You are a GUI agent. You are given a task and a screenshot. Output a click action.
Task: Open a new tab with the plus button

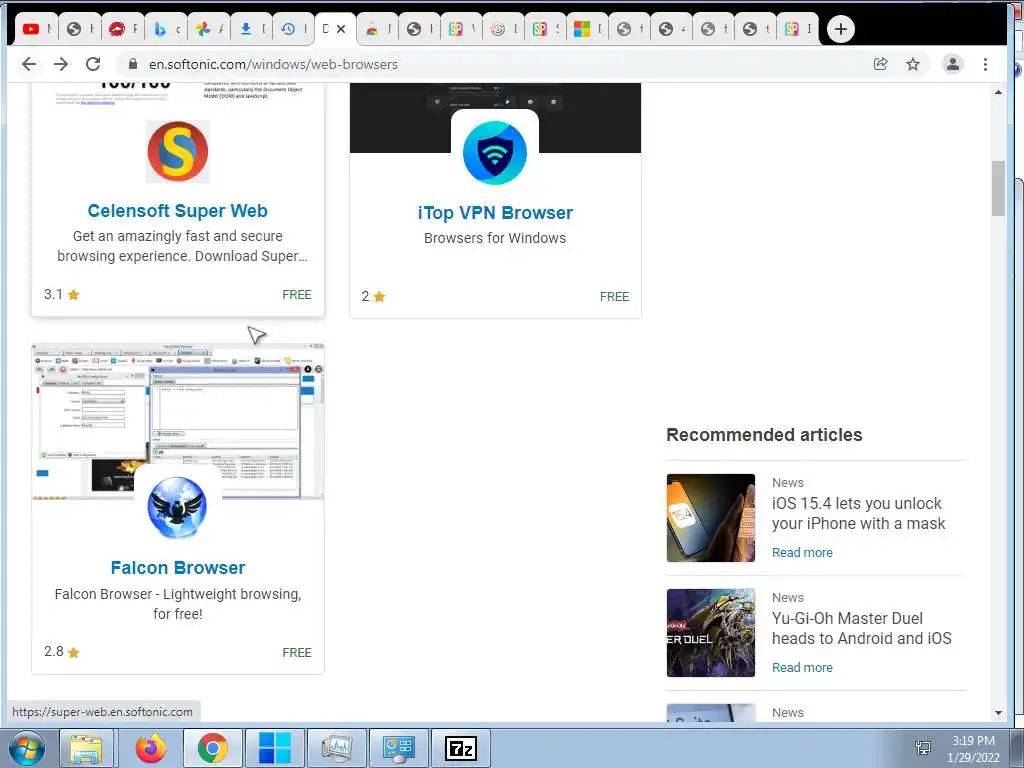click(x=840, y=29)
